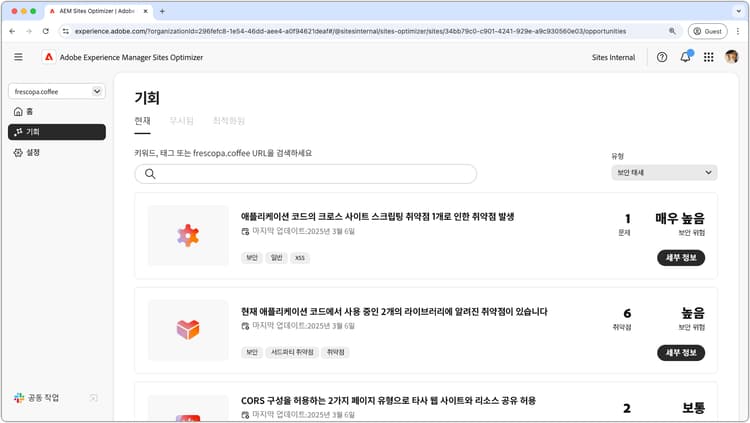This screenshot has width=750, height=423.
Task: Open the user profile avatar
Action: (x=731, y=57)
